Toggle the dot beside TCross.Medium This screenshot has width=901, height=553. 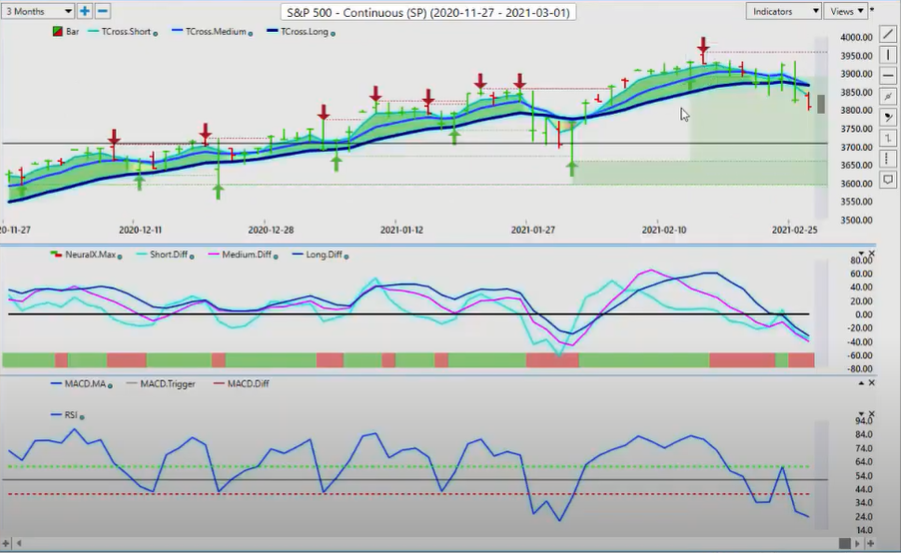click(250, 33)
